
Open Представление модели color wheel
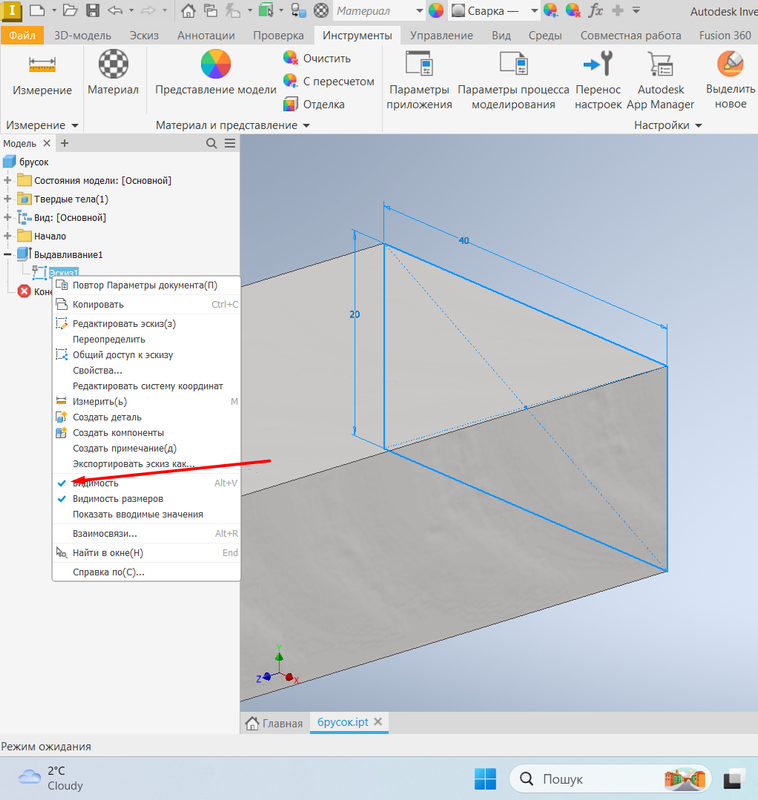216,72
